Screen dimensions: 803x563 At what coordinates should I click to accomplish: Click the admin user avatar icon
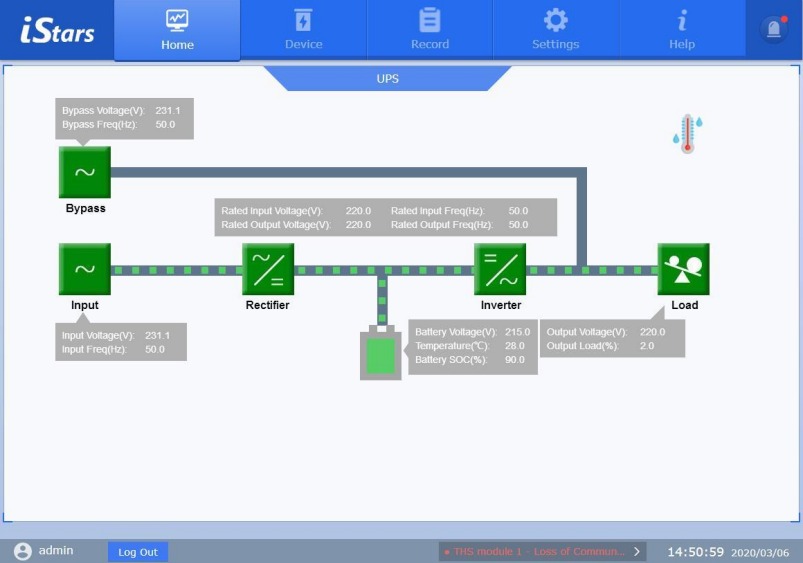[22, 551]
